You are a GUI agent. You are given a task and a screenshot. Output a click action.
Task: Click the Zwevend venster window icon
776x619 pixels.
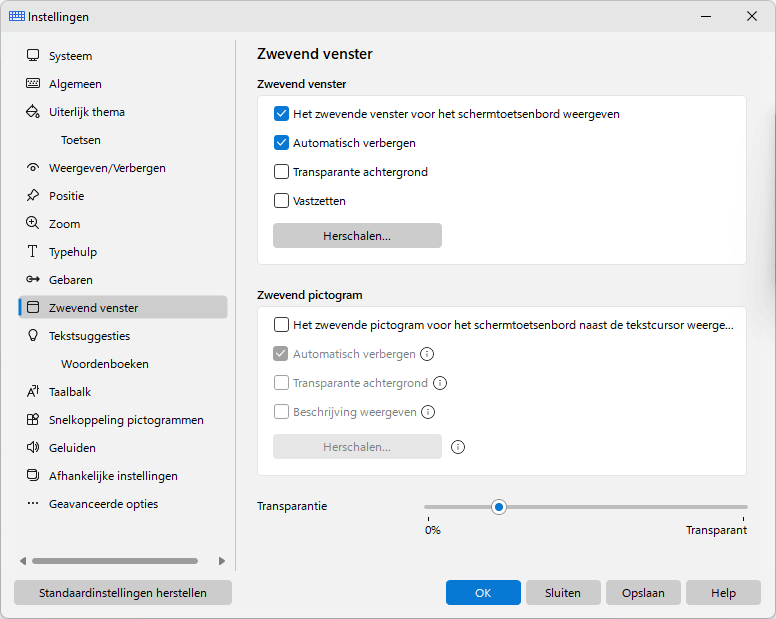tap(33, 307)
